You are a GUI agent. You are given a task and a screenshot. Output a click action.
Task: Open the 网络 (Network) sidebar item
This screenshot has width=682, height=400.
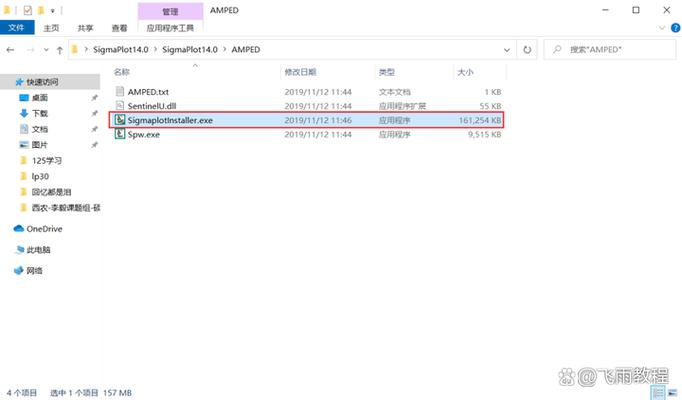click(x=34, y=270)
